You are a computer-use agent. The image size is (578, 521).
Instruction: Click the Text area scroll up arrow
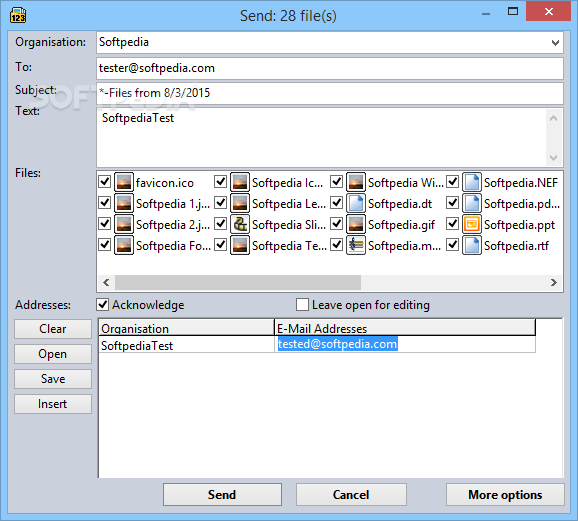click(x=553, y=118)
